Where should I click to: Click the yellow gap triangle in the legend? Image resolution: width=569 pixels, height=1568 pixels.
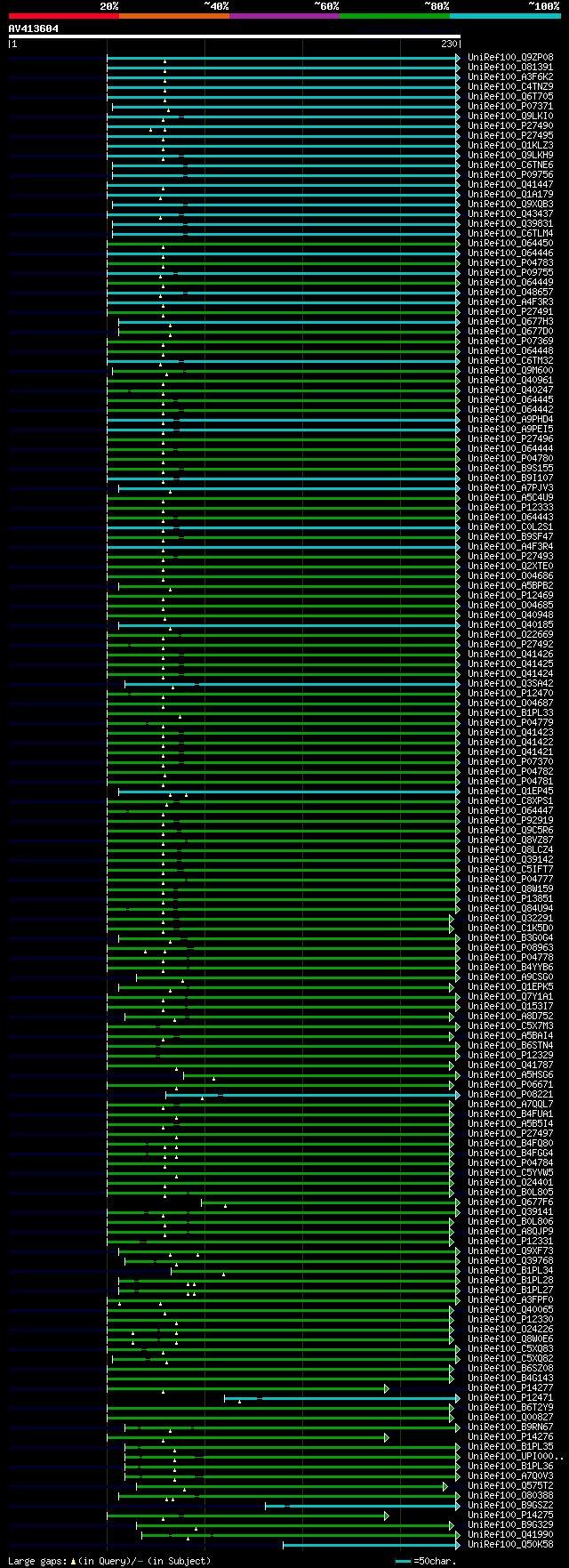(x=73, y=1561)
